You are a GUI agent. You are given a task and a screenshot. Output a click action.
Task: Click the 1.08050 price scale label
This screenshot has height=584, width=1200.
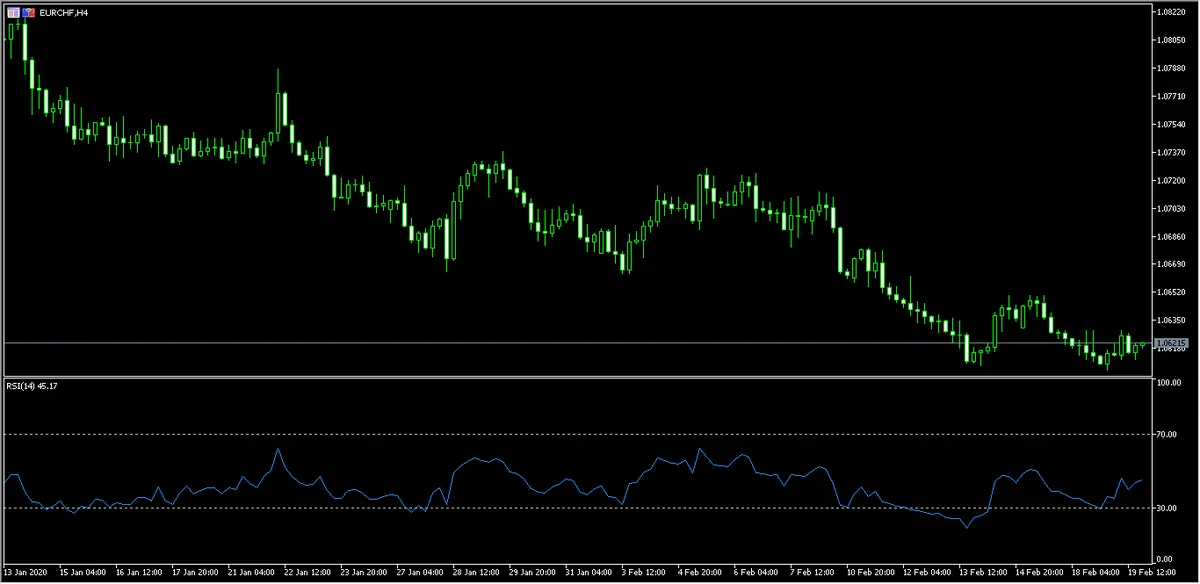pos(1172,40)
